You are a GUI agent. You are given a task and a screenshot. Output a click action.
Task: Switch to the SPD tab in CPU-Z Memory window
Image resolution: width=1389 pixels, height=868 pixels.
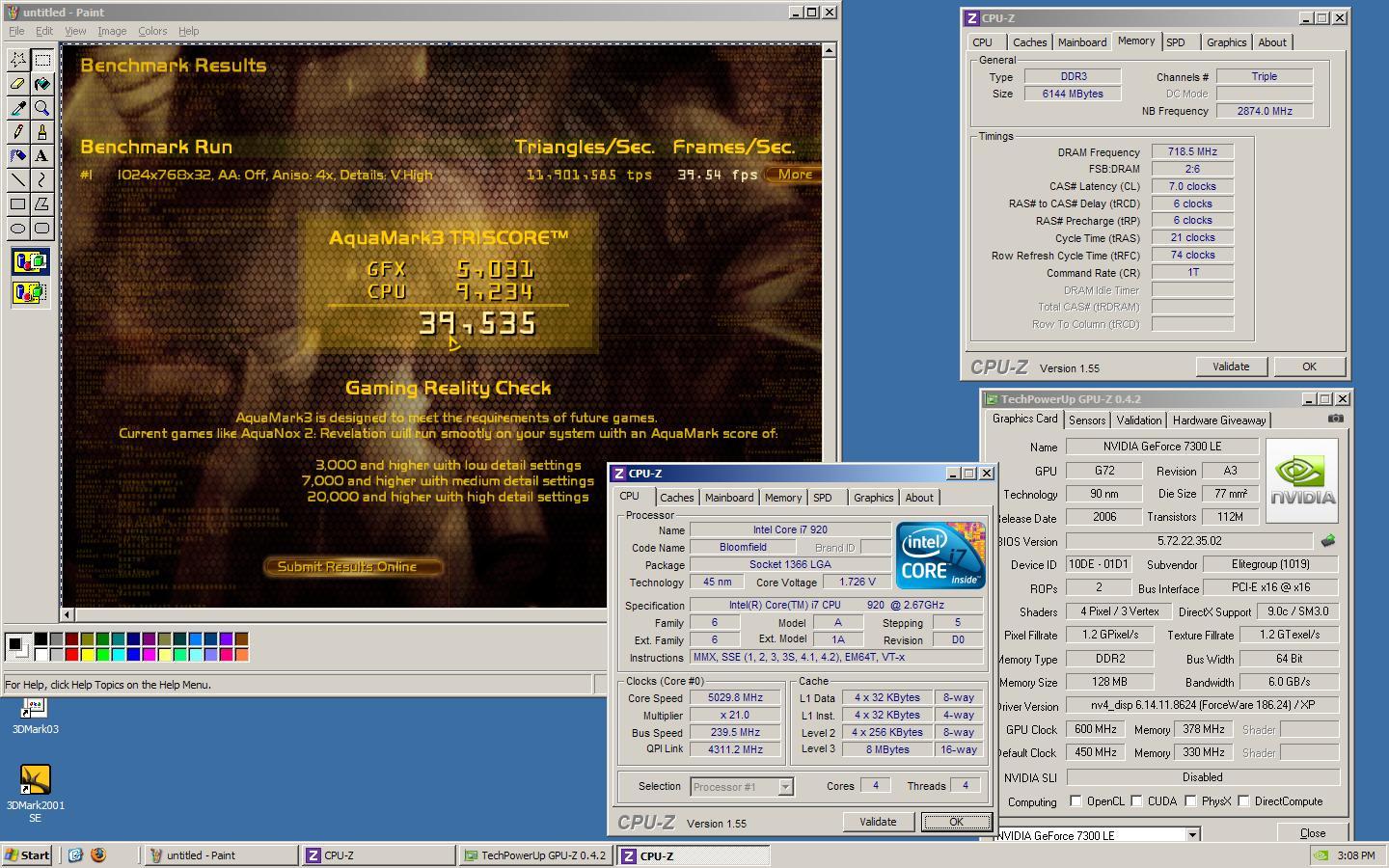1175,42
